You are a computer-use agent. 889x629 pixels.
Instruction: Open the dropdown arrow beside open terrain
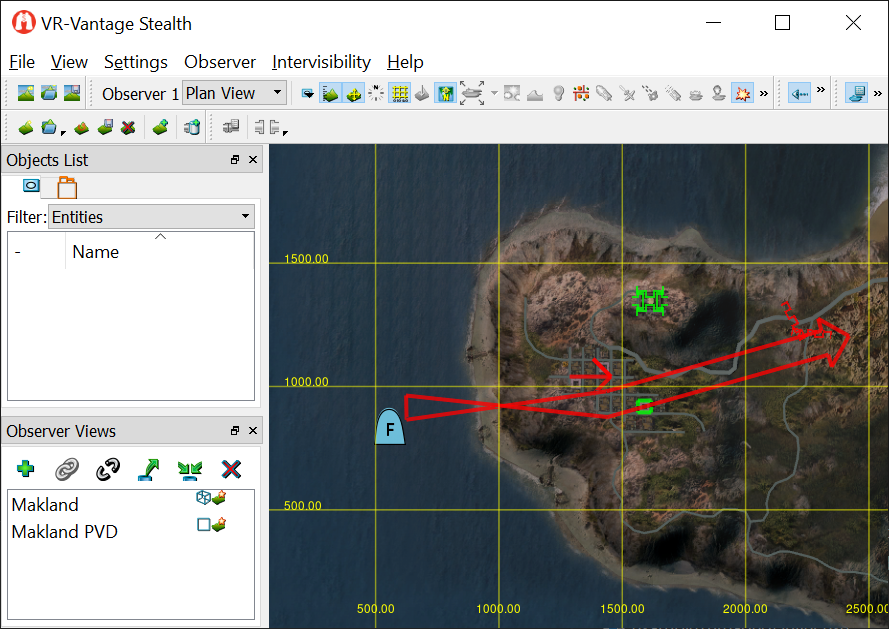pos(63,132)
